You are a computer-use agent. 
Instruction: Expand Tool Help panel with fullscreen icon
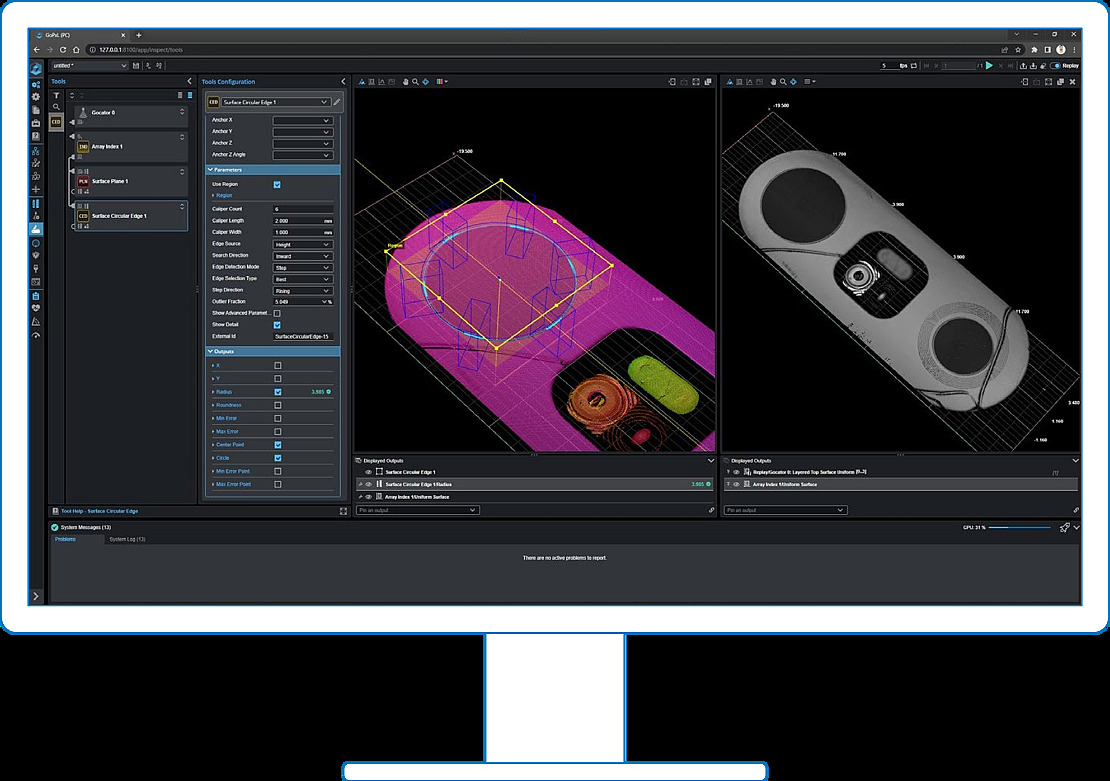coord(343,511)
